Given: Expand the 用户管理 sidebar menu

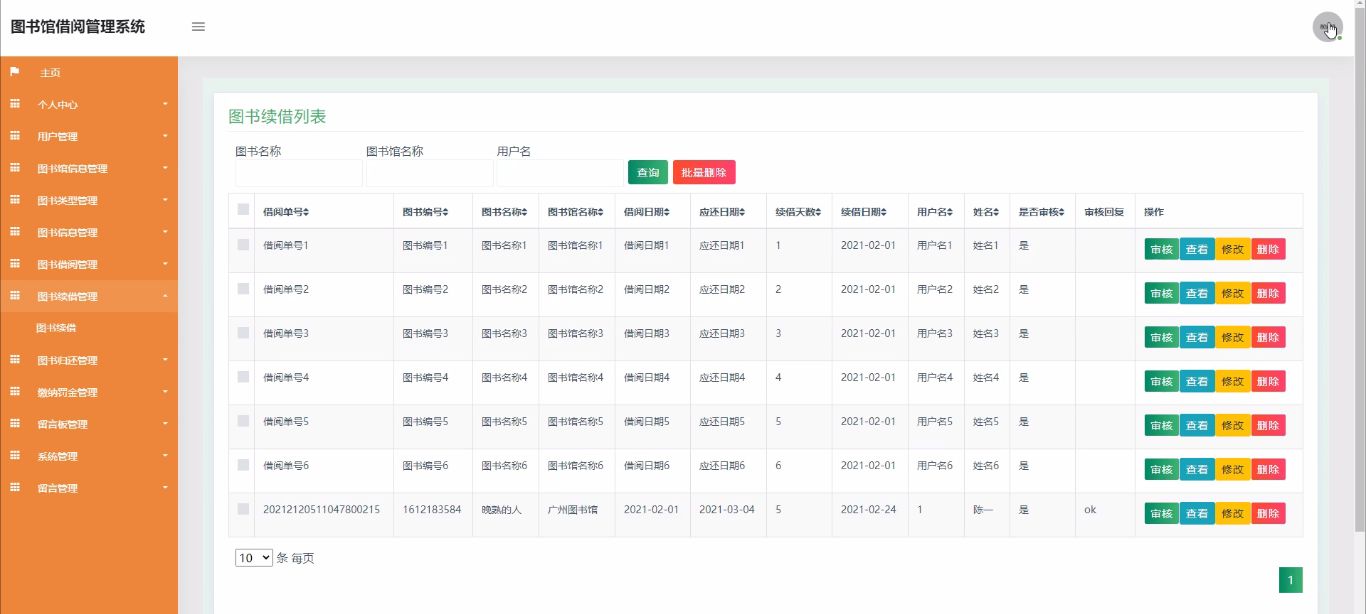Looking at the screenshot, I should 89,136.
